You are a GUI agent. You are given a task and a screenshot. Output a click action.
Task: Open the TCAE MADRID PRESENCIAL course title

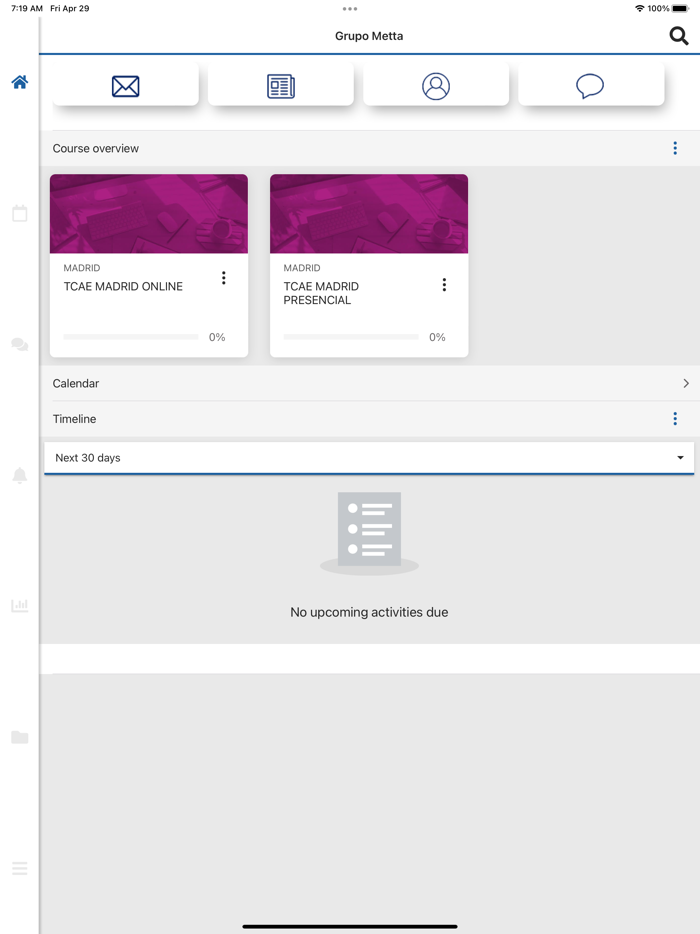pyautogui.click(x=321, y=293)
